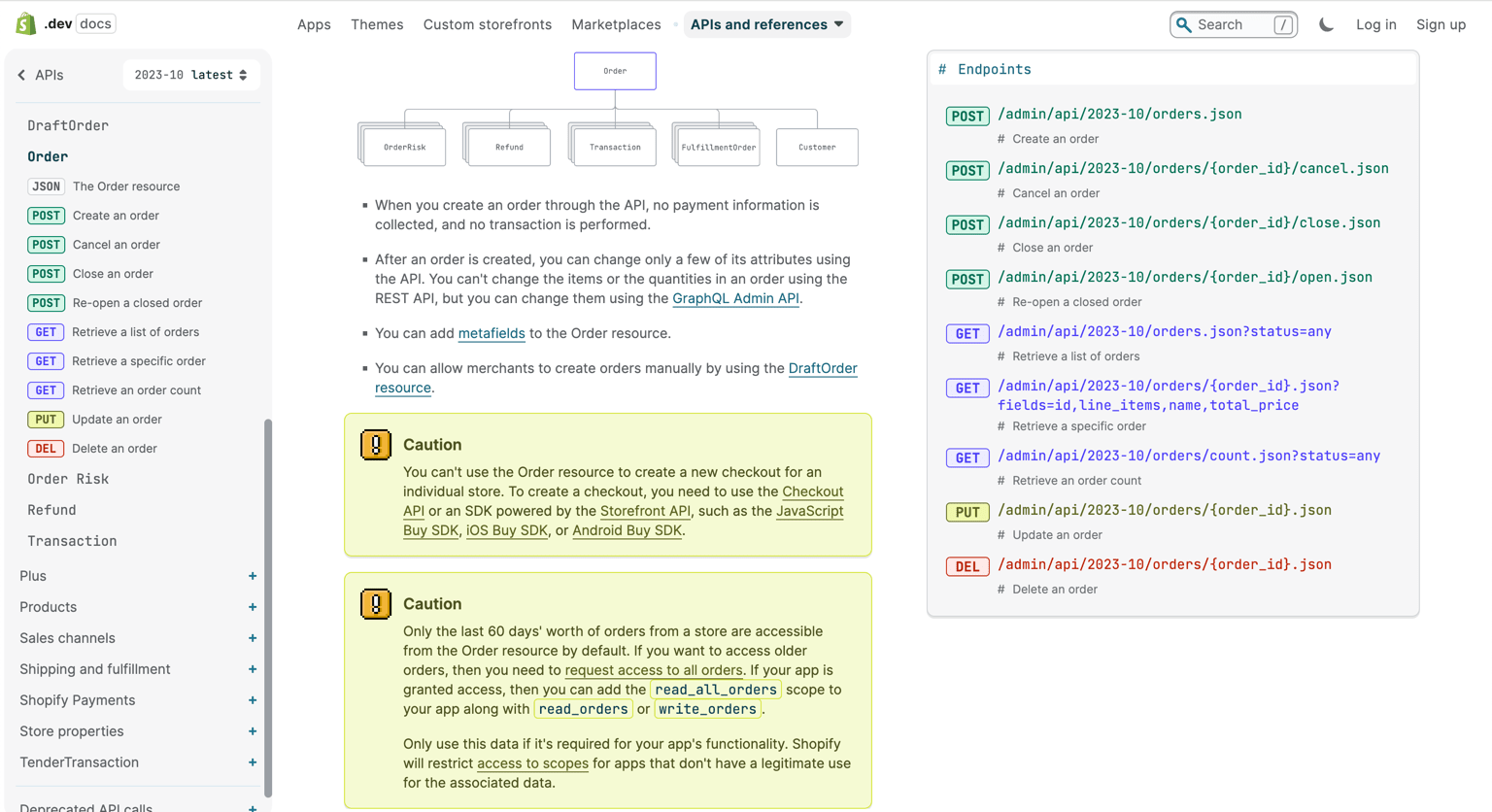Click the POST close.json endpoint
This screenshot has height=812, width=1492.
(x=1189, y=222)
